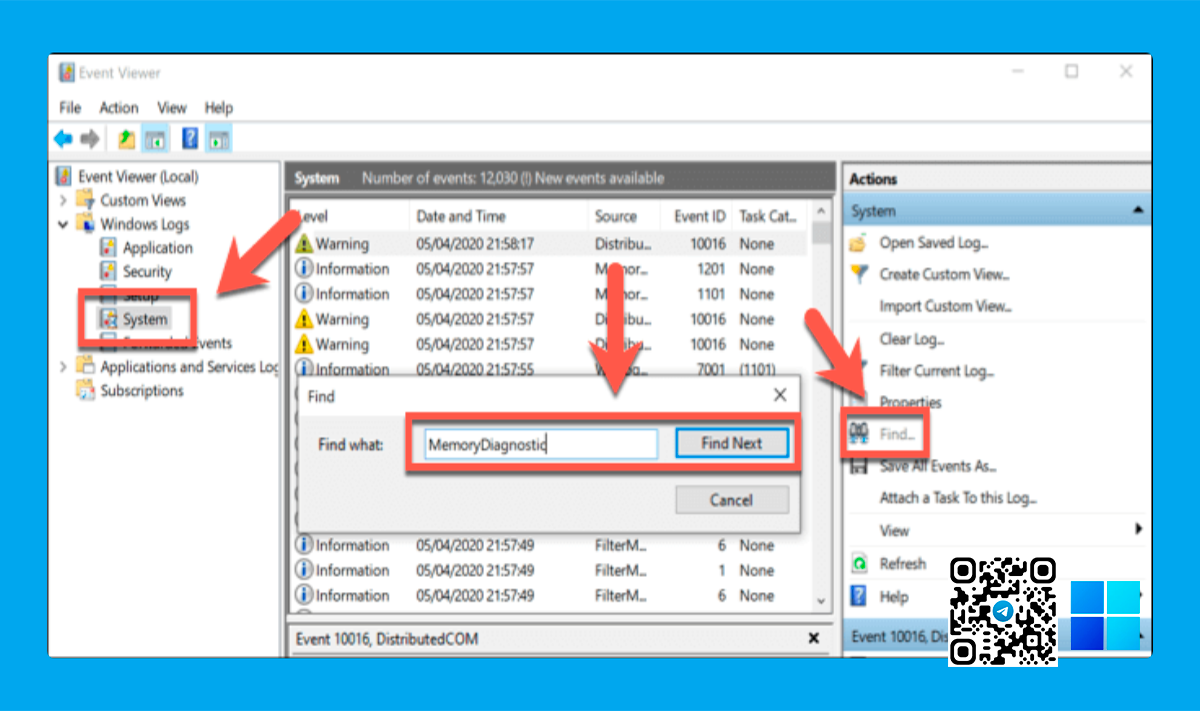The width and height of the screenshot is (1200, 711).
Task: Click the Create Custom View funnel icon
Action: coord(859,274)
